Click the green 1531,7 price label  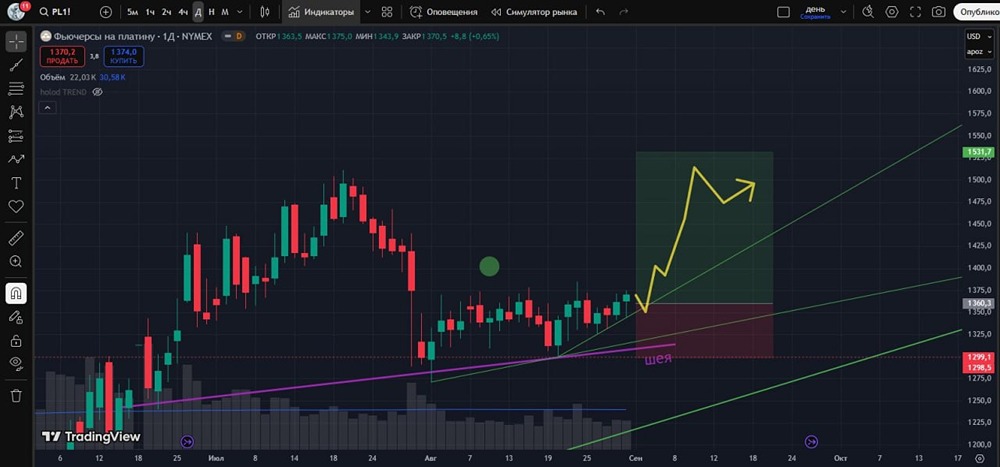click(979, 152)
